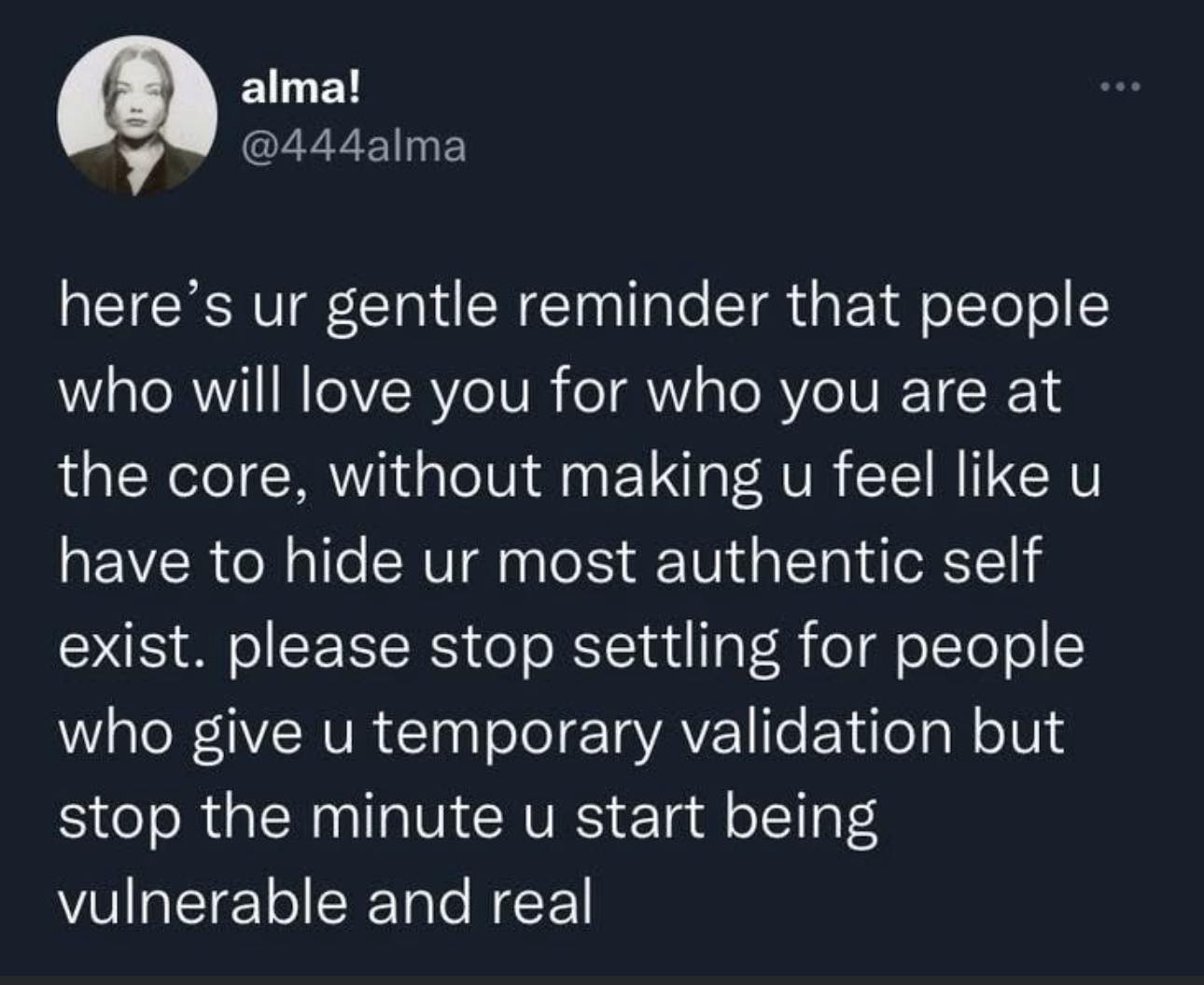
Task: Click the display name alma!
Action: [x=300, y=91]
